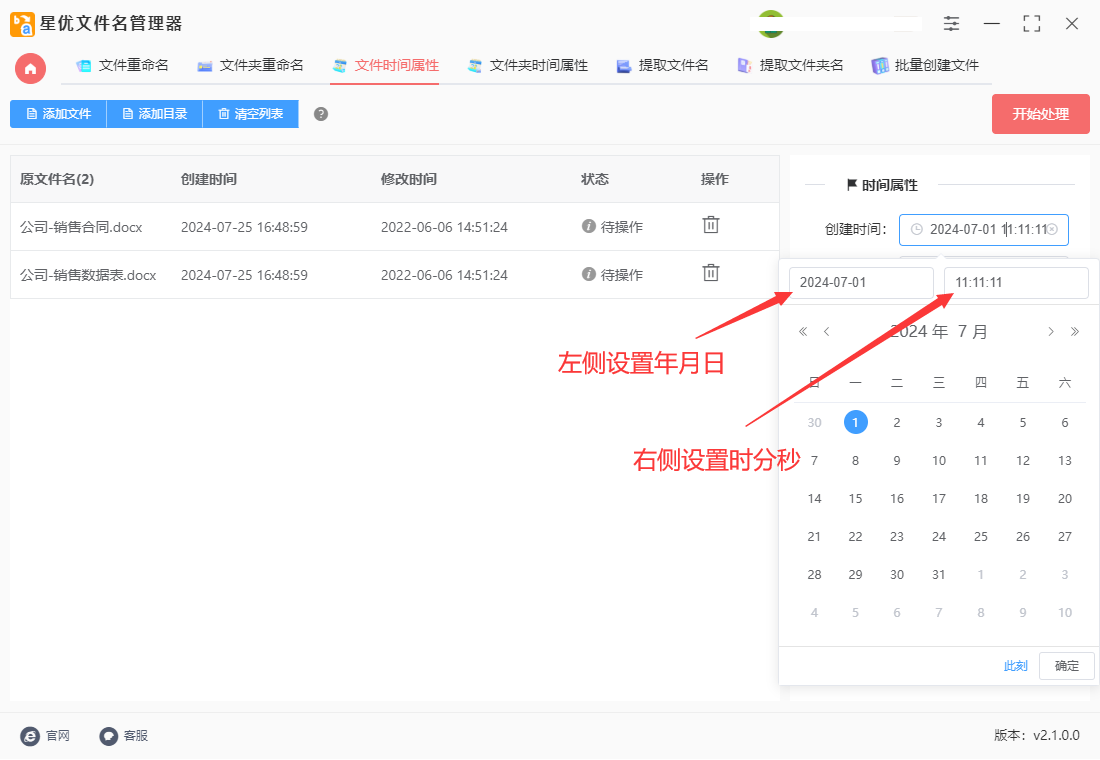Click the 添加文件 button
This screenshot has height=760, width=1100.
[x=58, y=114]
